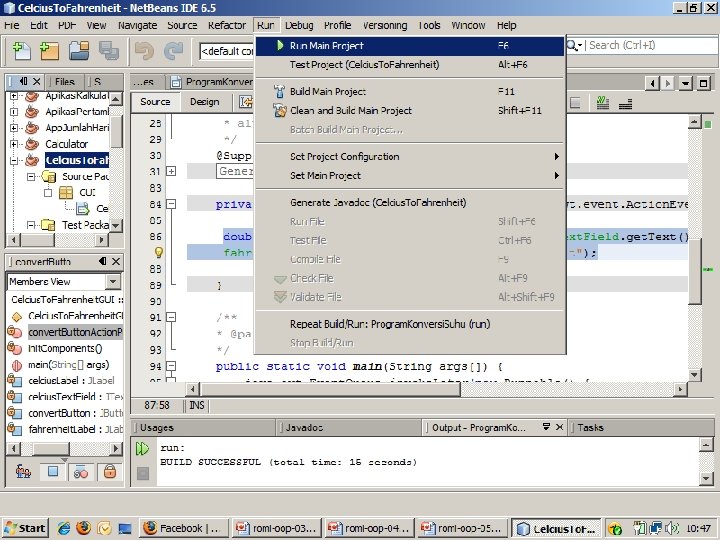Click the Undo toolbar icon
Viewport: 720px width, 540px height.
coord(144,51)
